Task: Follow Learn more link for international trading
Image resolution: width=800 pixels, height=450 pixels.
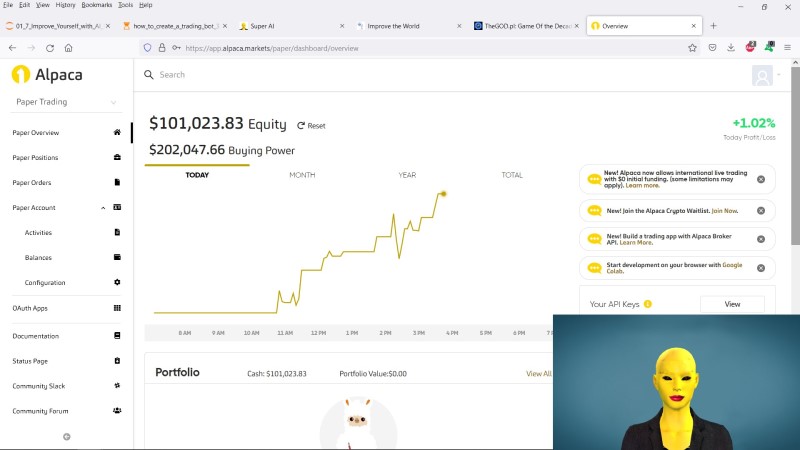Action: (642, 186)
